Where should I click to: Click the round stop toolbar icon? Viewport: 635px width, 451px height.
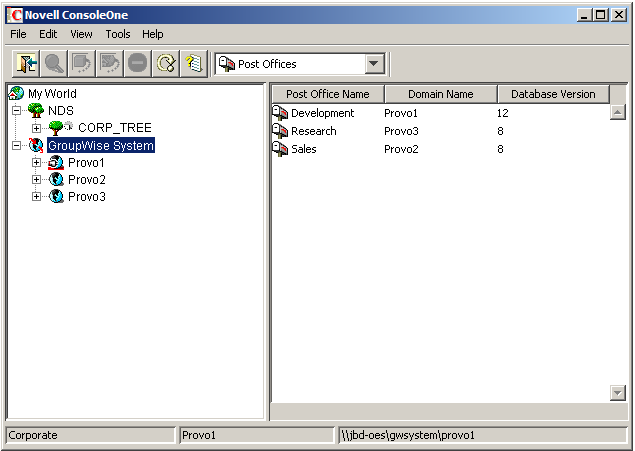click(138, 64)
